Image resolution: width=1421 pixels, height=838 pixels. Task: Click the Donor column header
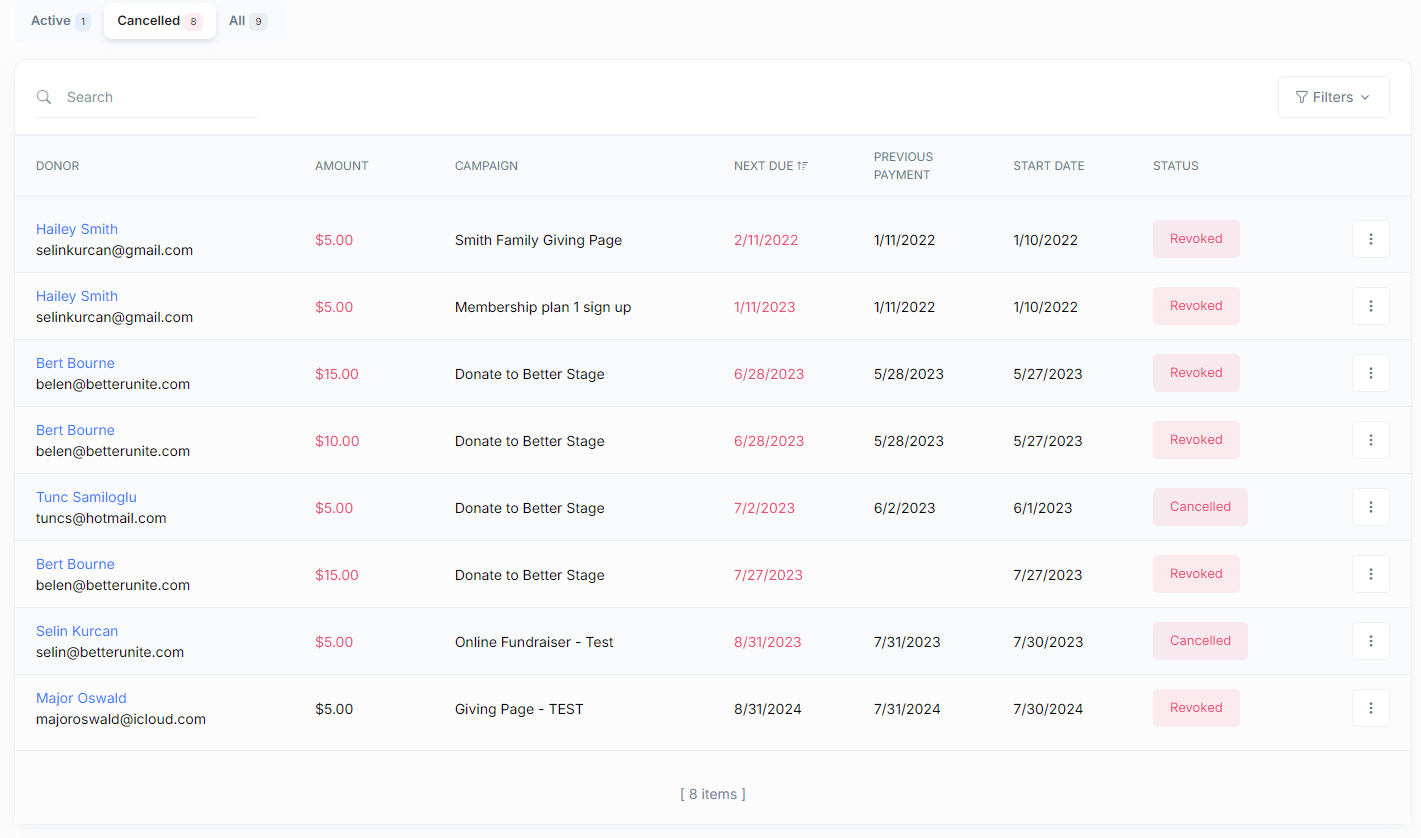coord(58,166)
